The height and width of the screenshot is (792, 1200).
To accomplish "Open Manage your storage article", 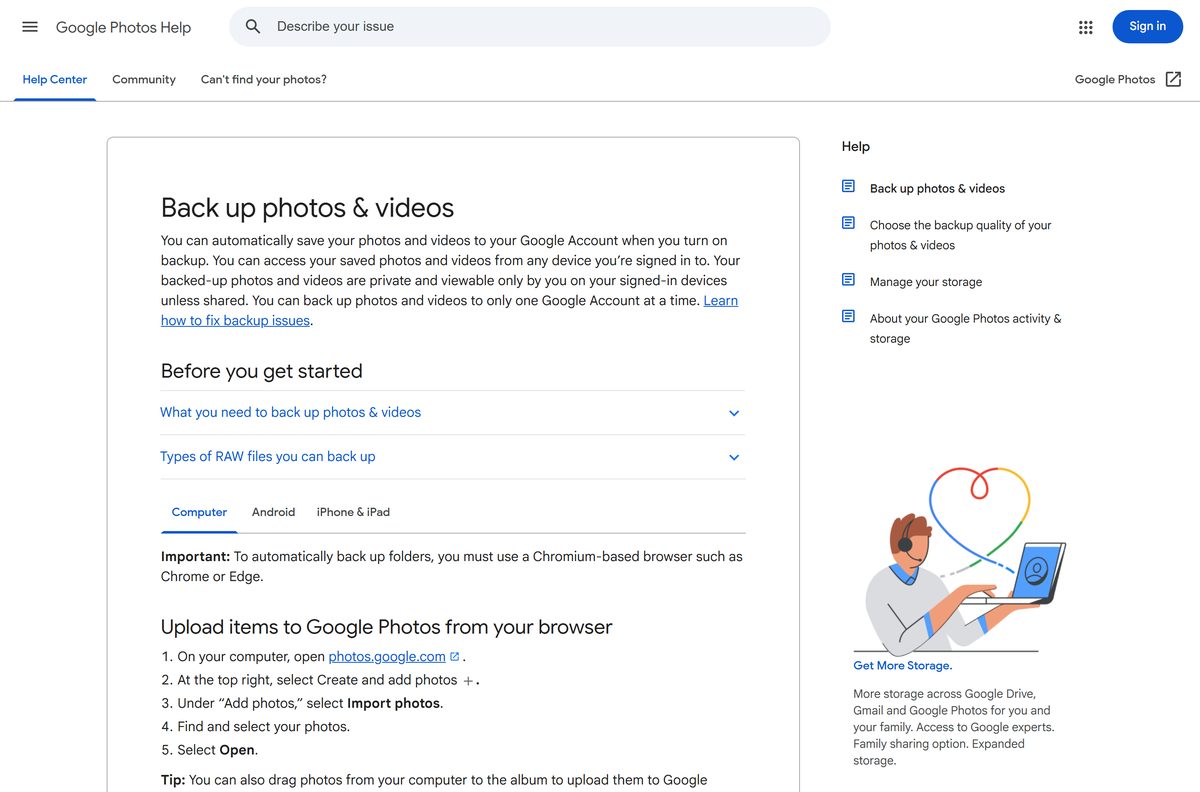I will 926,282.
